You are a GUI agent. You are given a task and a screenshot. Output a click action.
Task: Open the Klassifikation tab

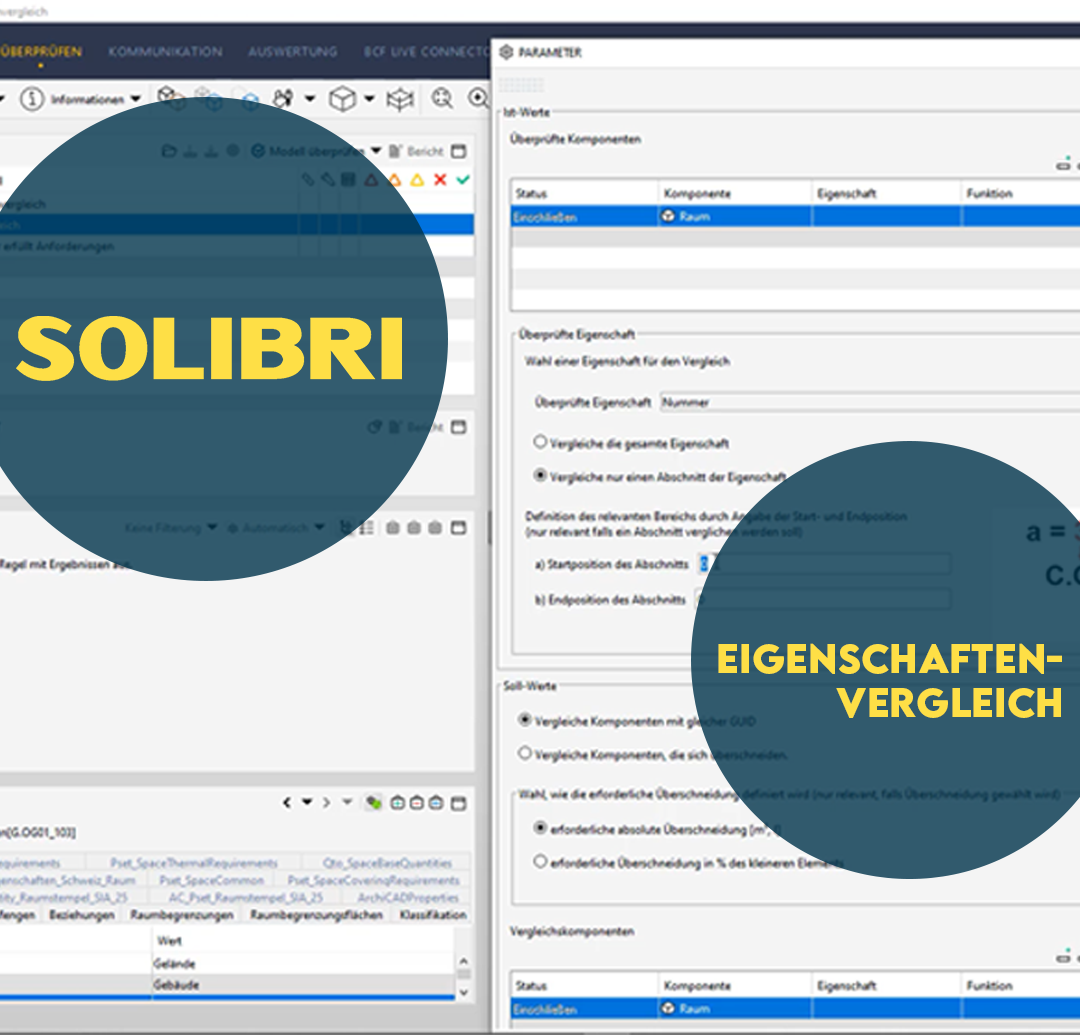coord(433,914)
